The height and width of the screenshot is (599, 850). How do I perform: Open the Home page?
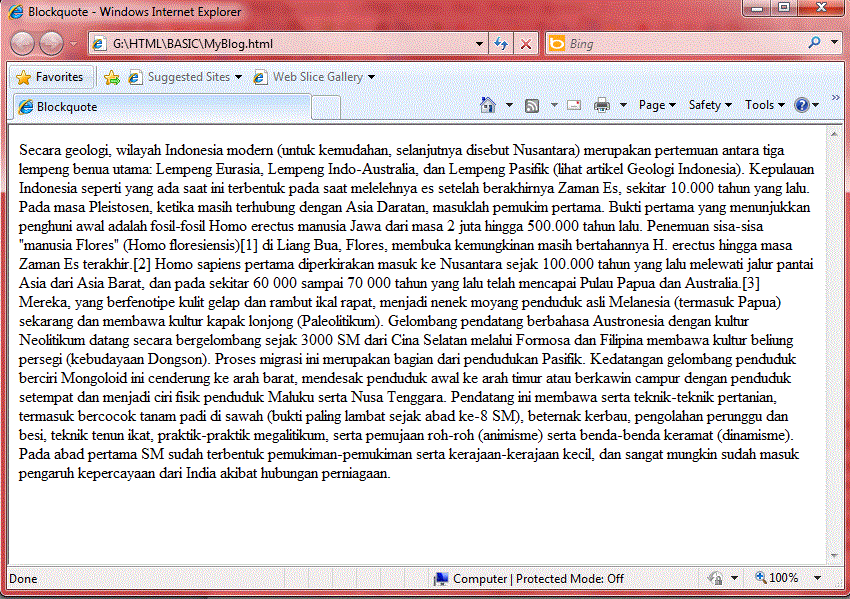click(x=486, y=104)
